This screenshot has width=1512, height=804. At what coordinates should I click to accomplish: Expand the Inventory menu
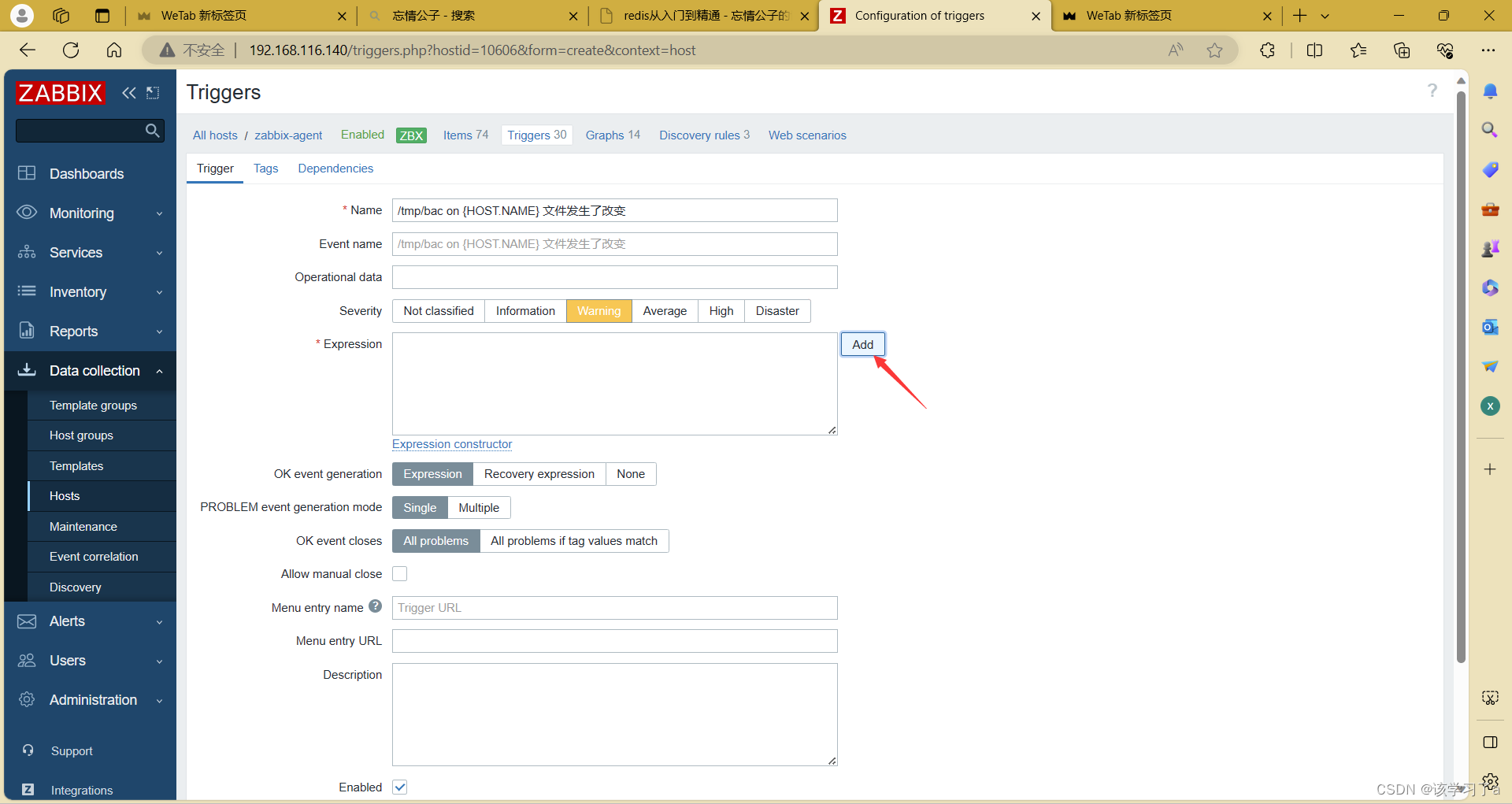[90, 292]
